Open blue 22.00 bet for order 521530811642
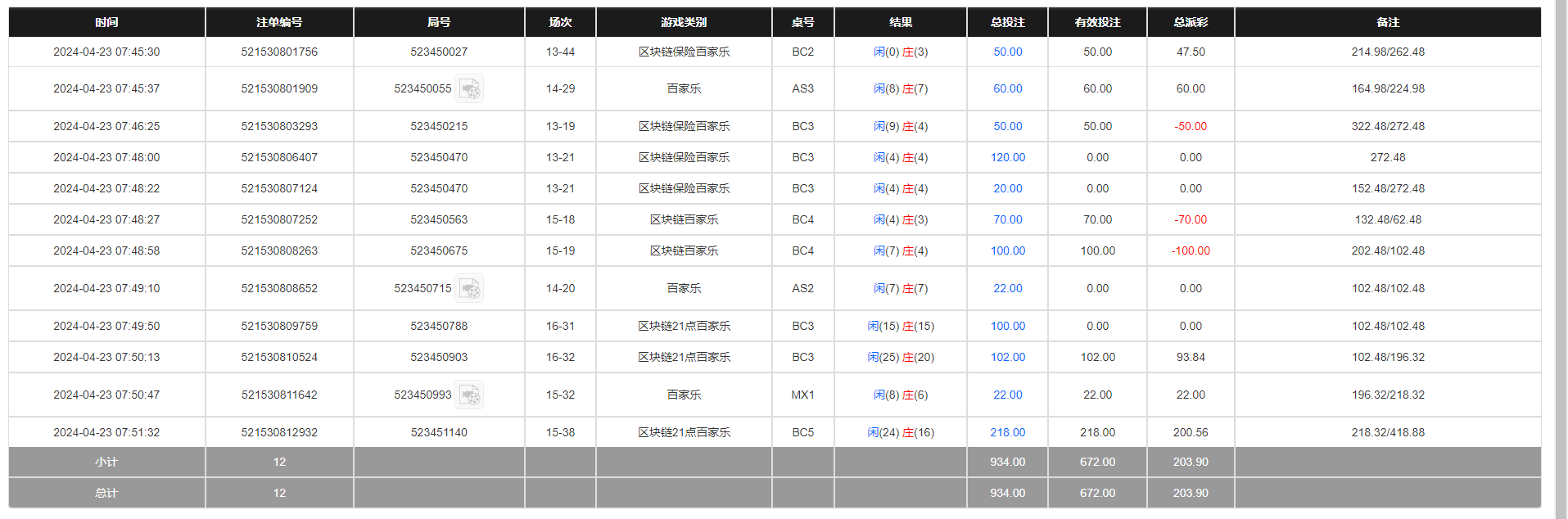Image resolution: width=1568 pixels, height=519 pixels. [x=1007, y=395]
